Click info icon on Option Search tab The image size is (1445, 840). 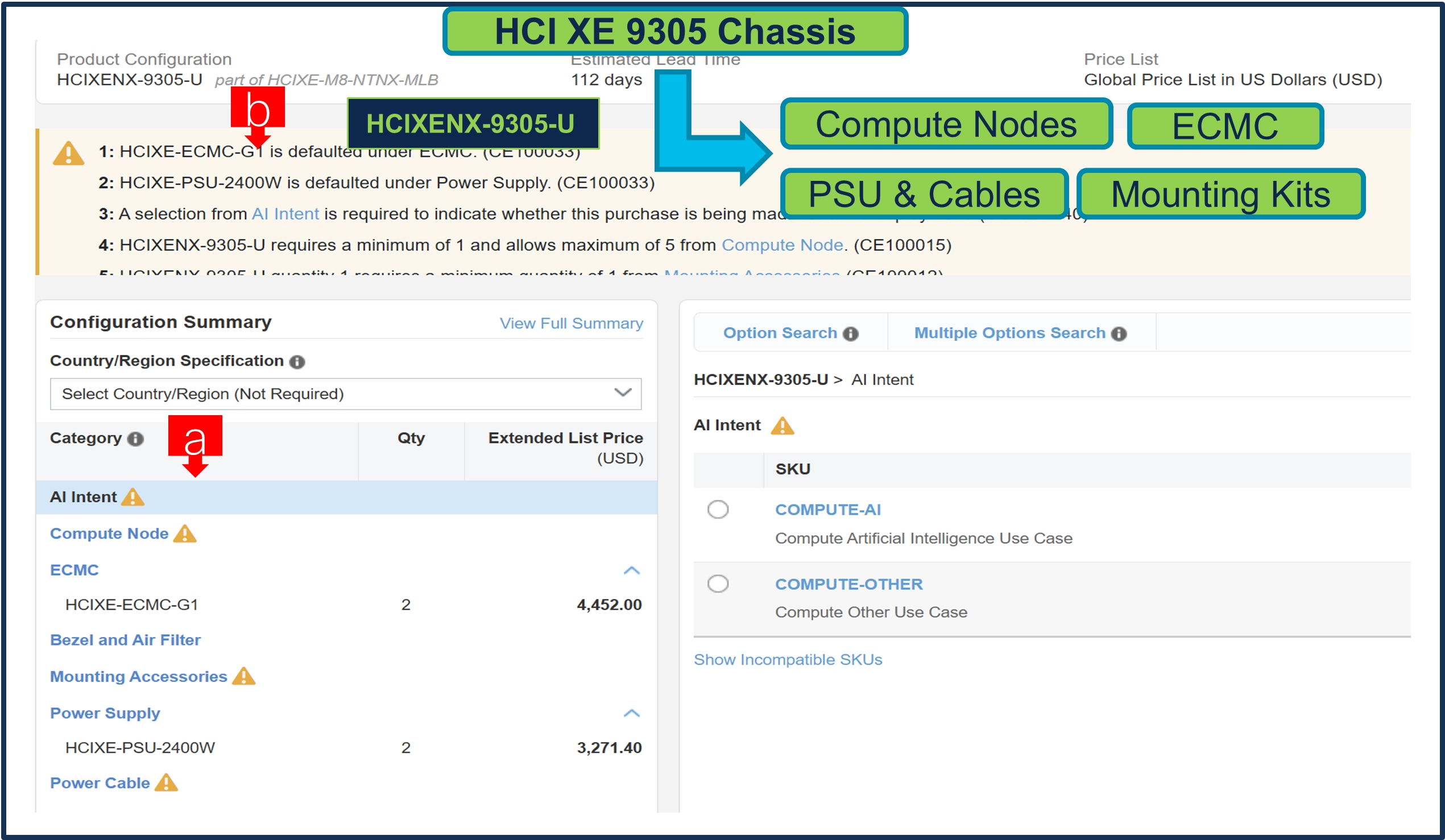click(850, 334)
